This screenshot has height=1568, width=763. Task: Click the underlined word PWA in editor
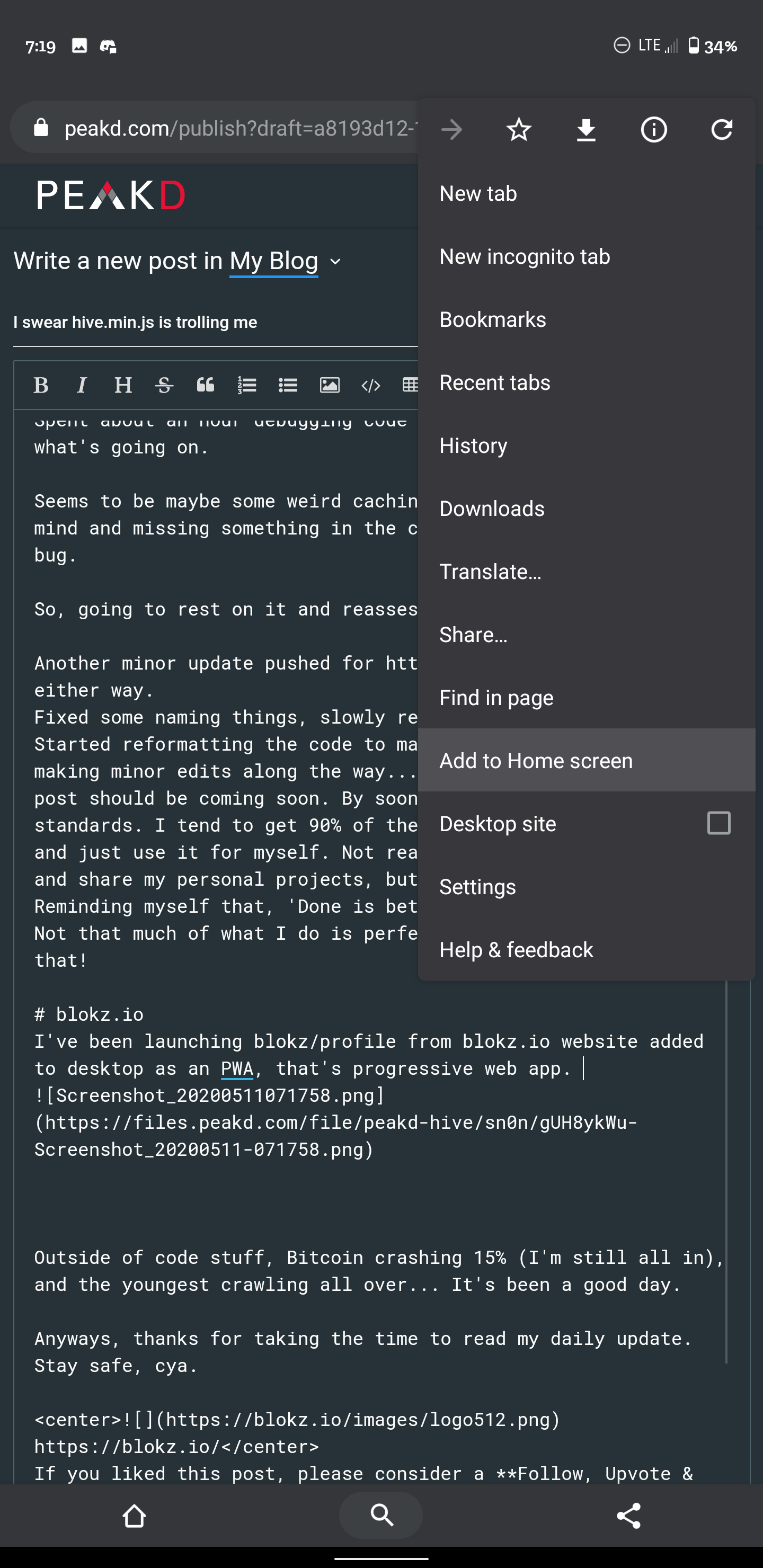click(x=237, y=1068)
